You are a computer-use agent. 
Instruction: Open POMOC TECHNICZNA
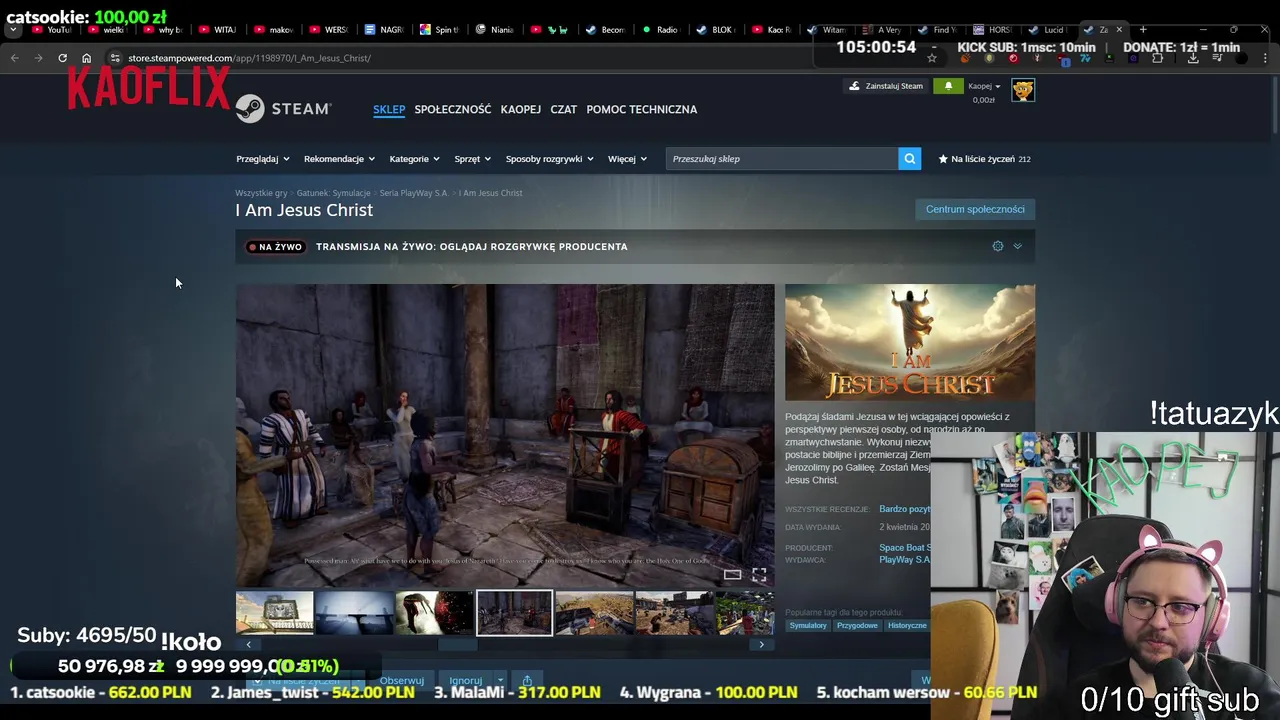pos(642,109)
